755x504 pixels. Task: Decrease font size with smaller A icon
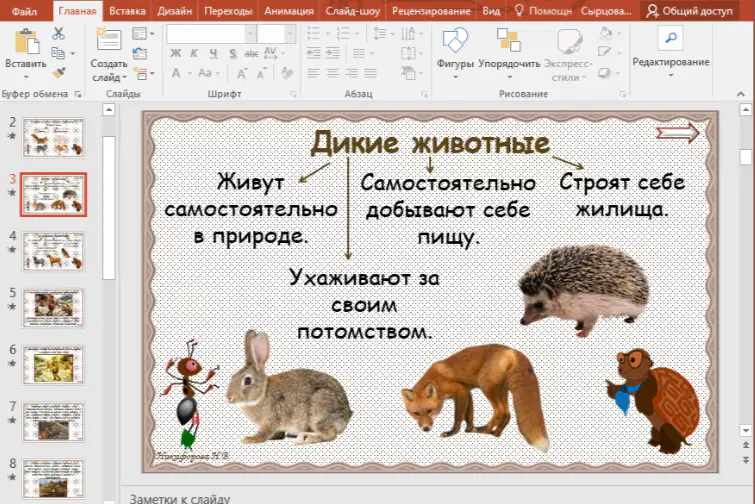click(x=261, y=74)
